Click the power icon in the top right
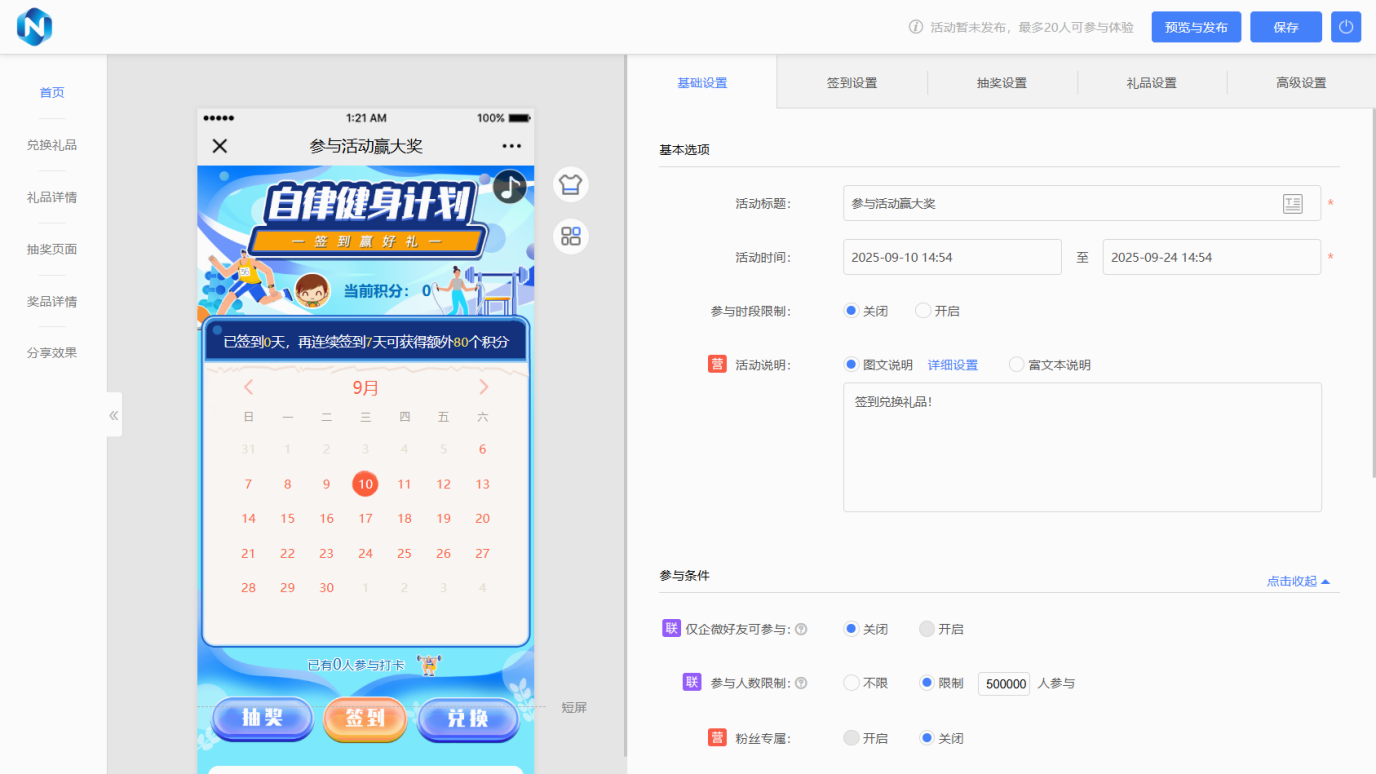The height and width of the screenshot is (774, 1376). point(1345,27)
